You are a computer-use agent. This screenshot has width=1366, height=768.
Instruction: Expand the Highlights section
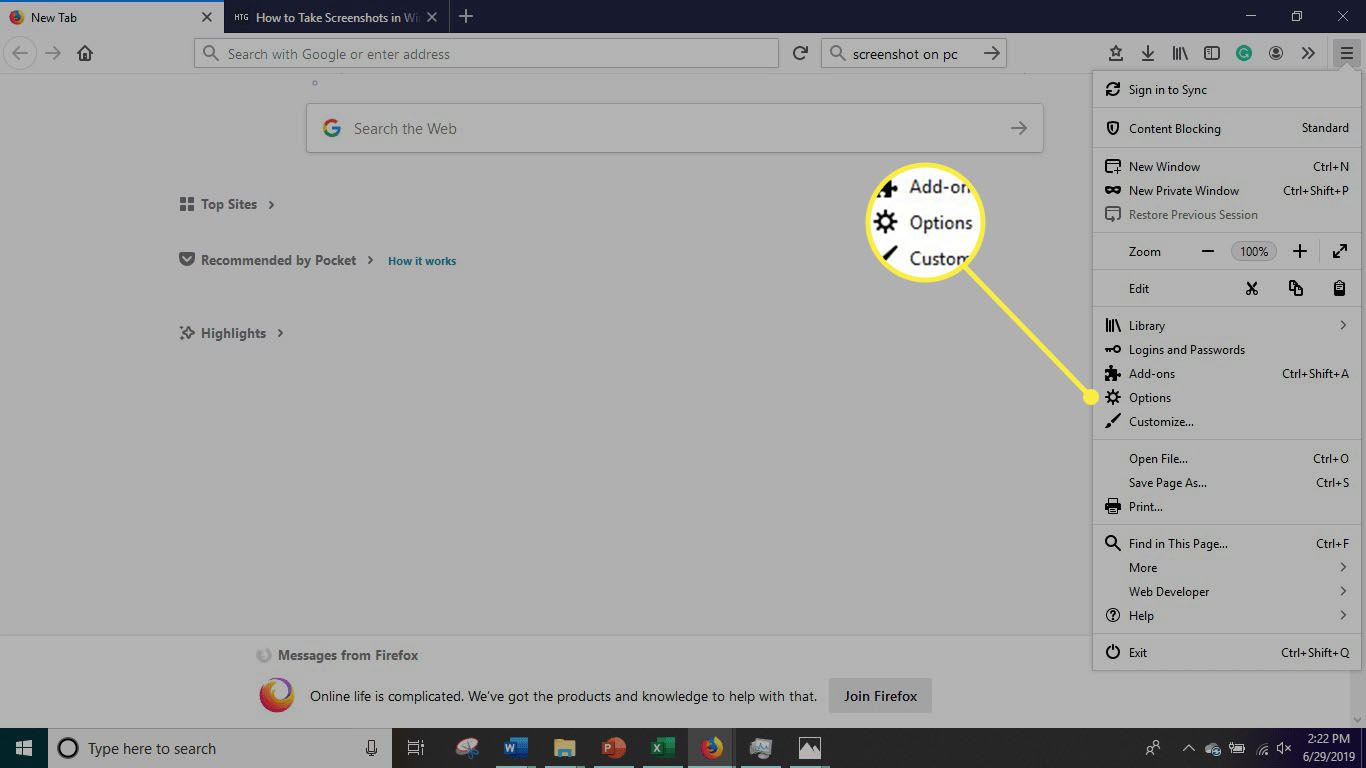232,333
